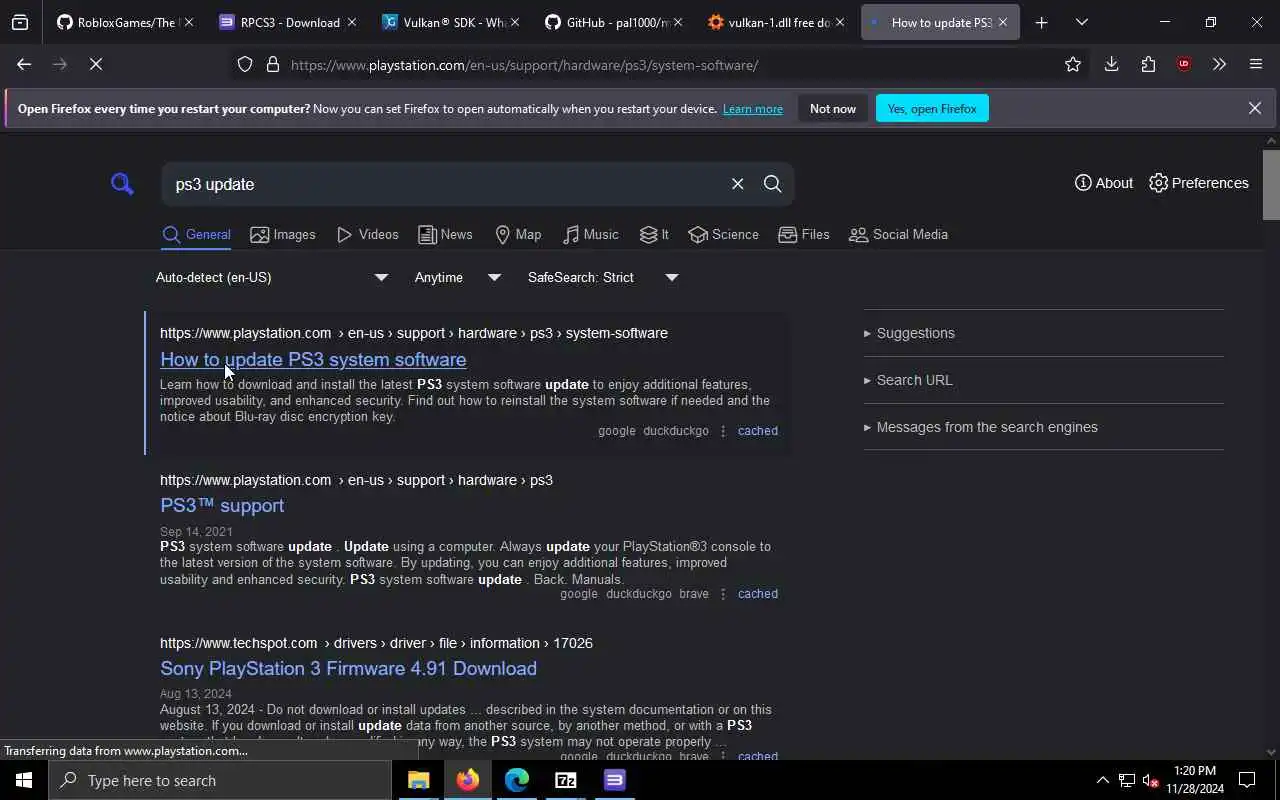Open the About page
1280x800 pixels.
tap(1103, 183)
